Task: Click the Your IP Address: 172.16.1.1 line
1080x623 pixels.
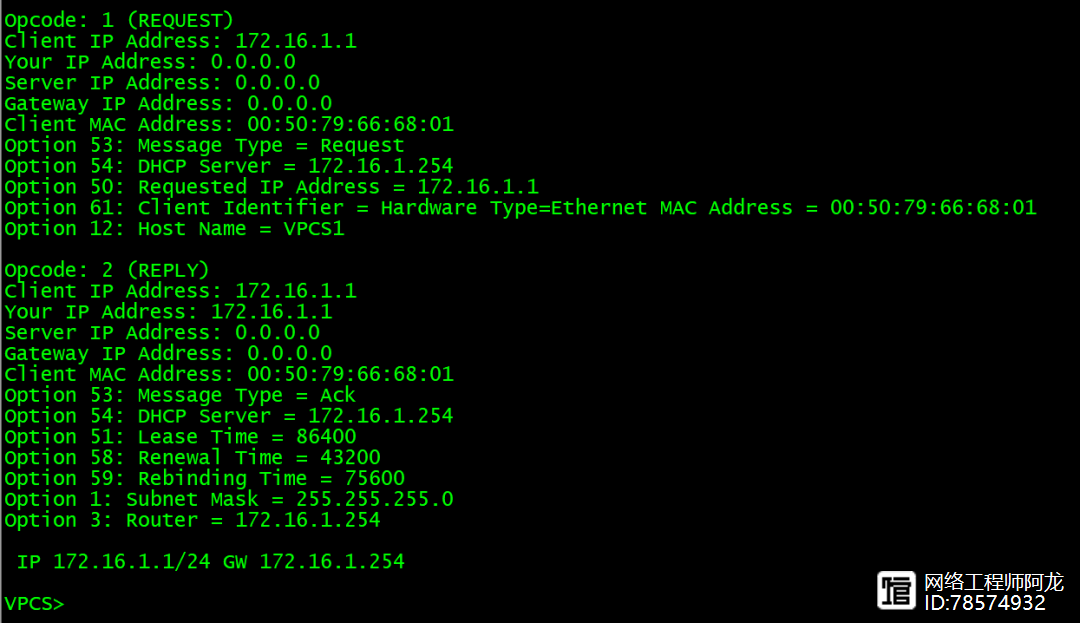Action: (x=168, y=312)
